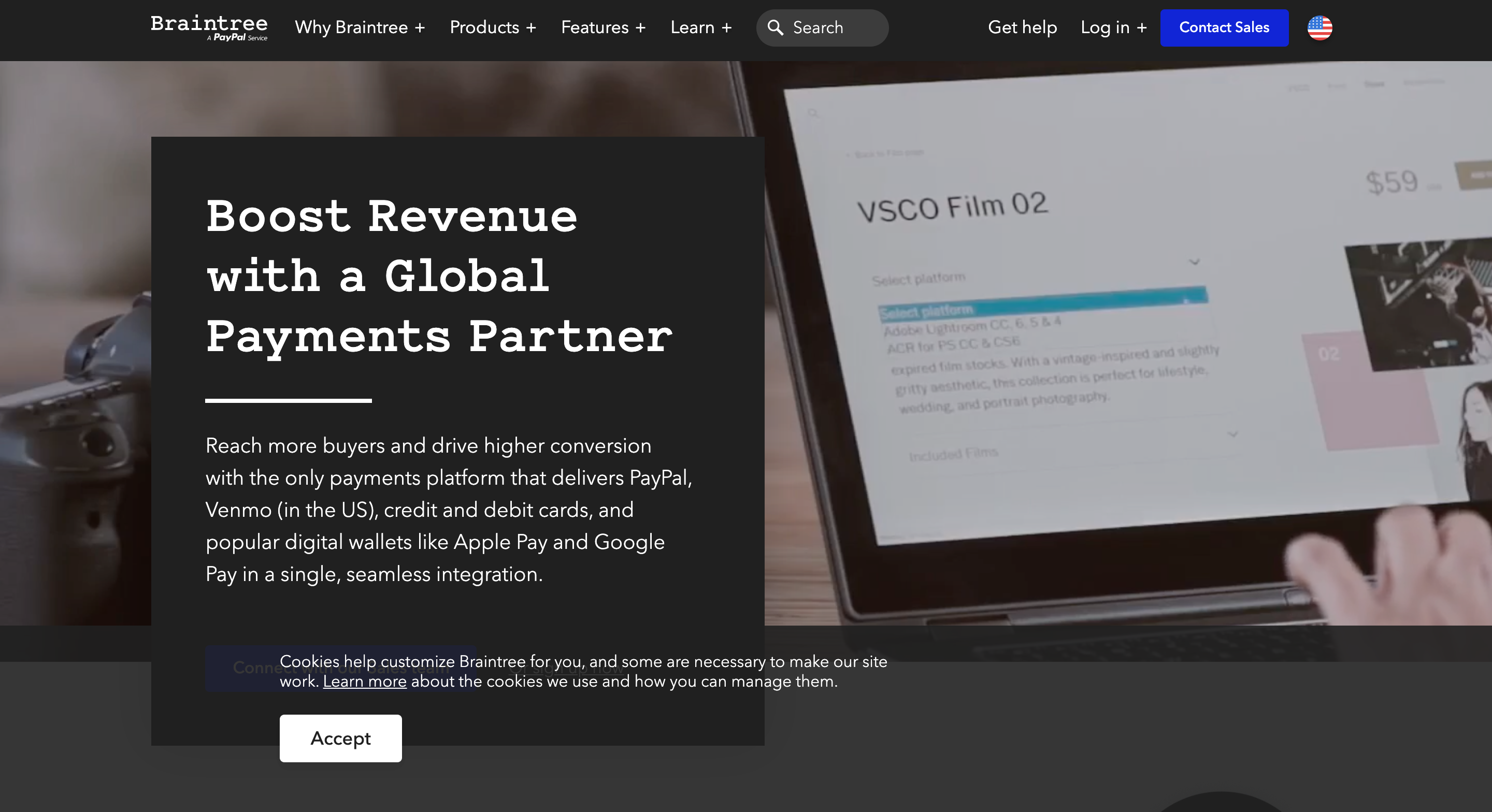Open the Learn more cookies link

(364, 681)
